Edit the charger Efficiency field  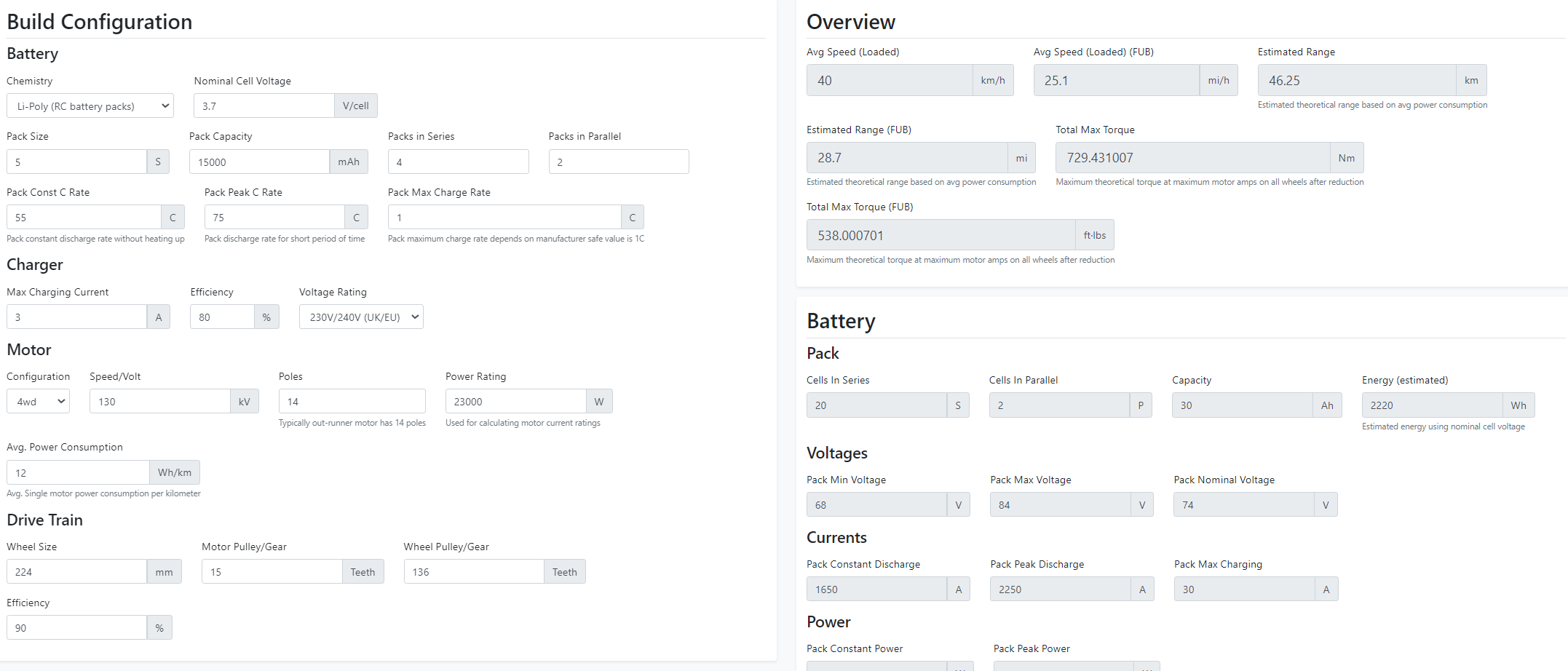[x=222, y=317]
